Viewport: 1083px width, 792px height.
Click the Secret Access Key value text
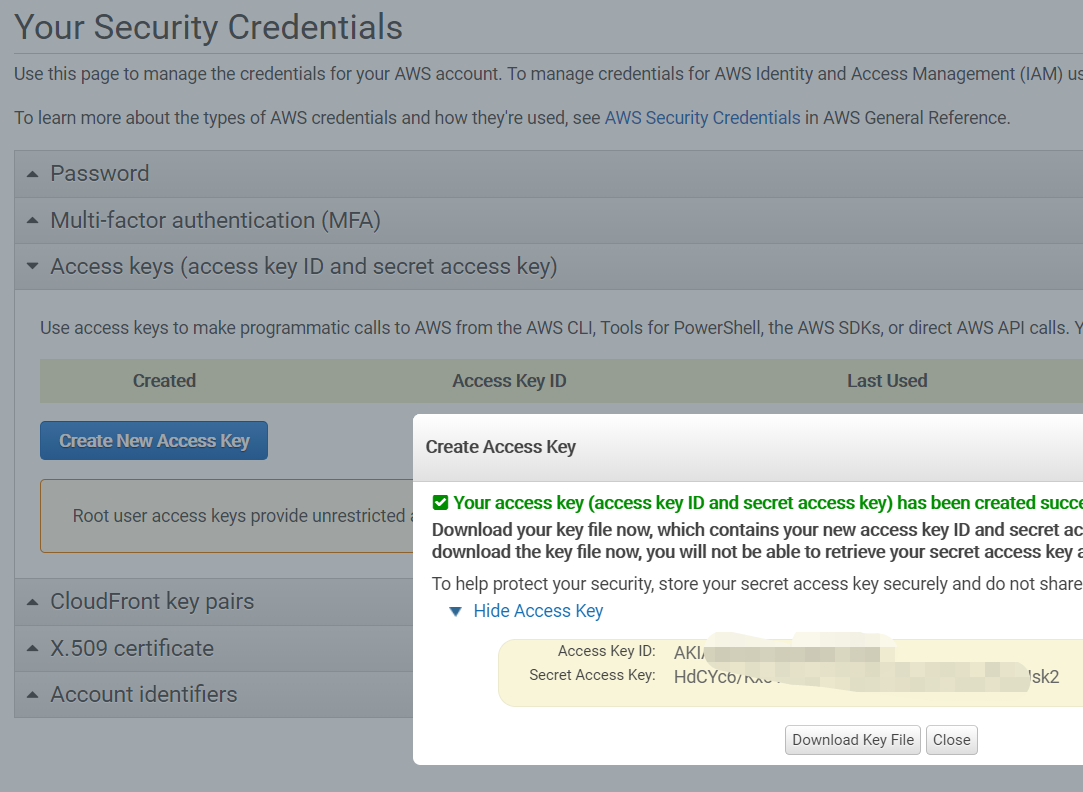866,677
